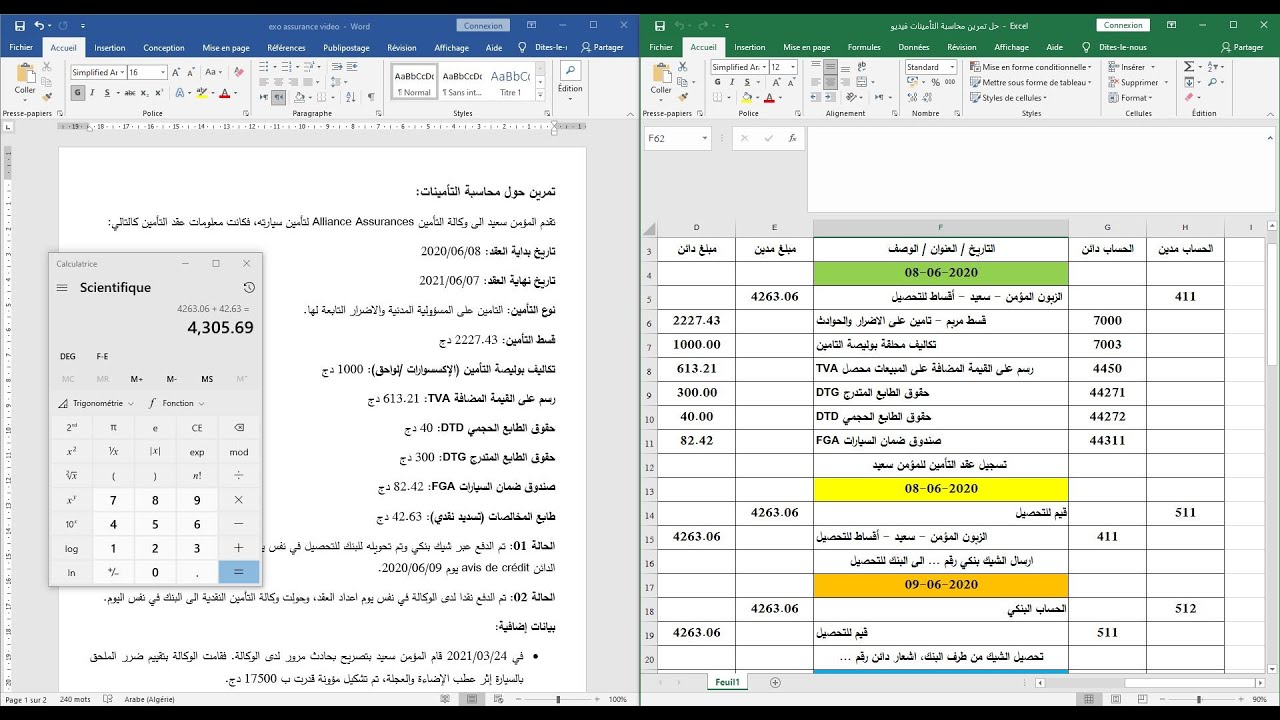
Task: Open Word Références tab
Action: [x=286, y=47]
